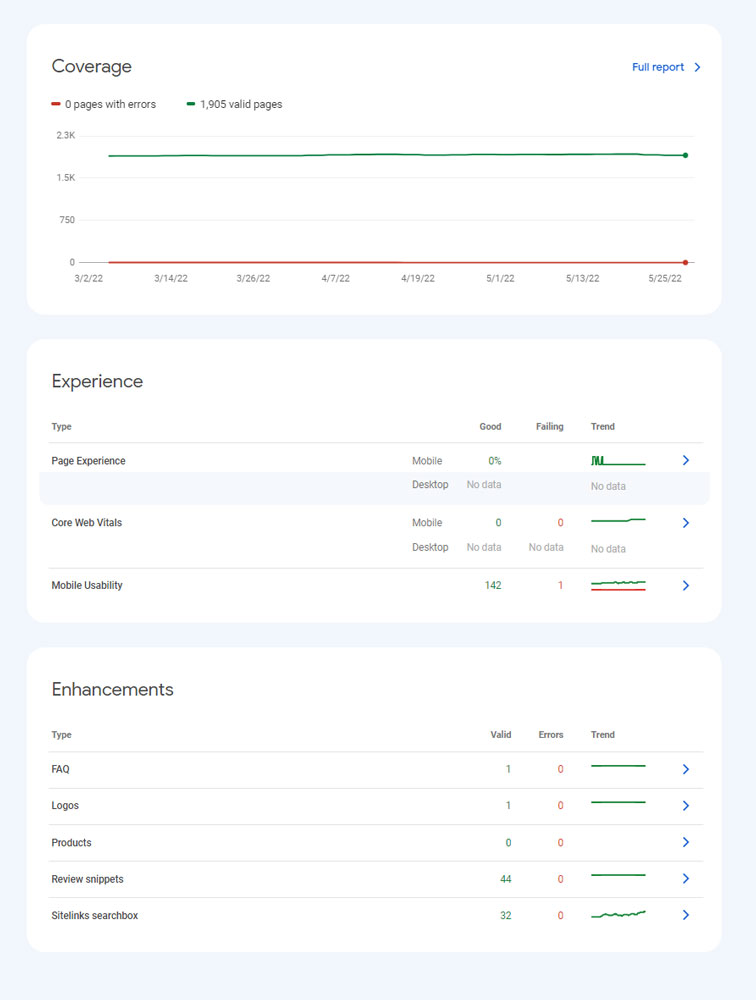Image resolution: width=756 pixels, height=1000 pixels.
Task: Click the Products row label
Action: [x=71, y=842]
